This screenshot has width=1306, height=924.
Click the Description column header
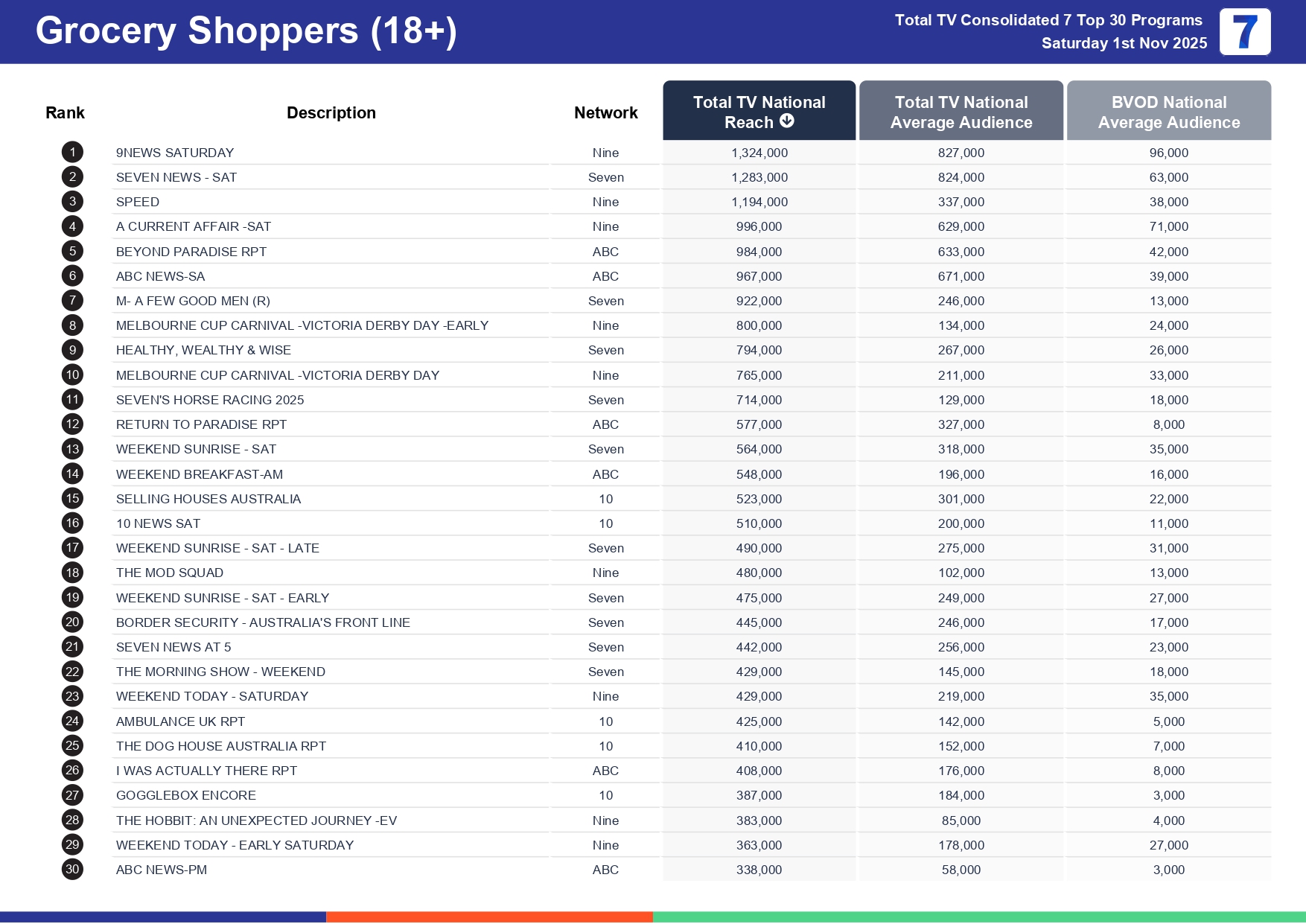331,112
